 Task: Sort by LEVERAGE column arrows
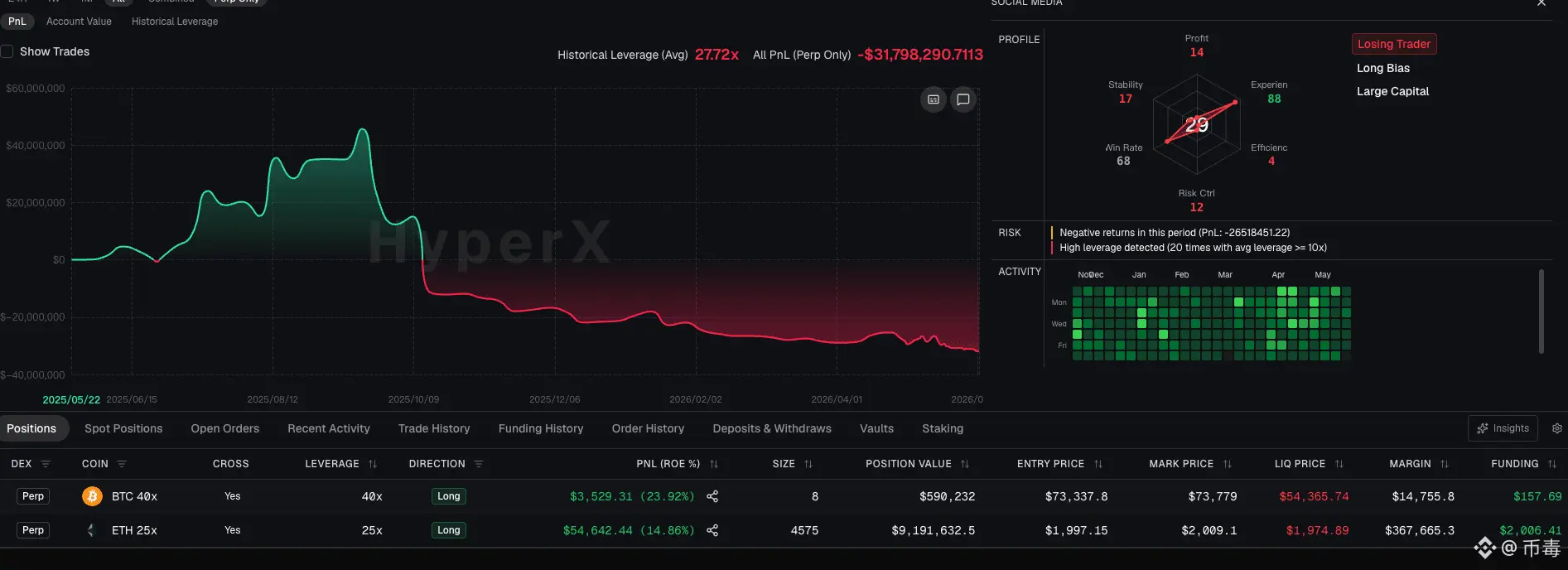tap(373, 464)
